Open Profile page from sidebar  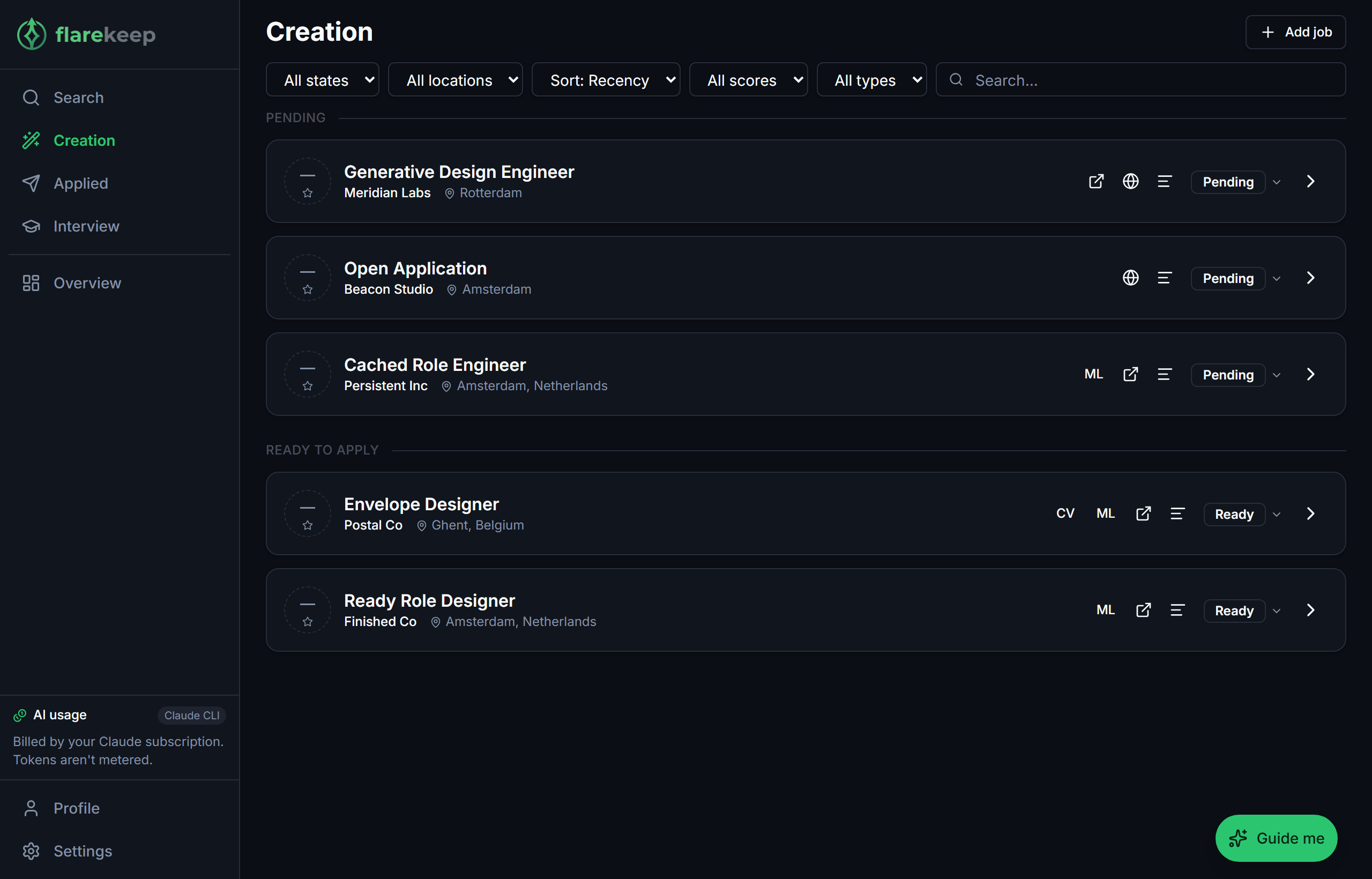pyautogui.click(x=120, y=808)
